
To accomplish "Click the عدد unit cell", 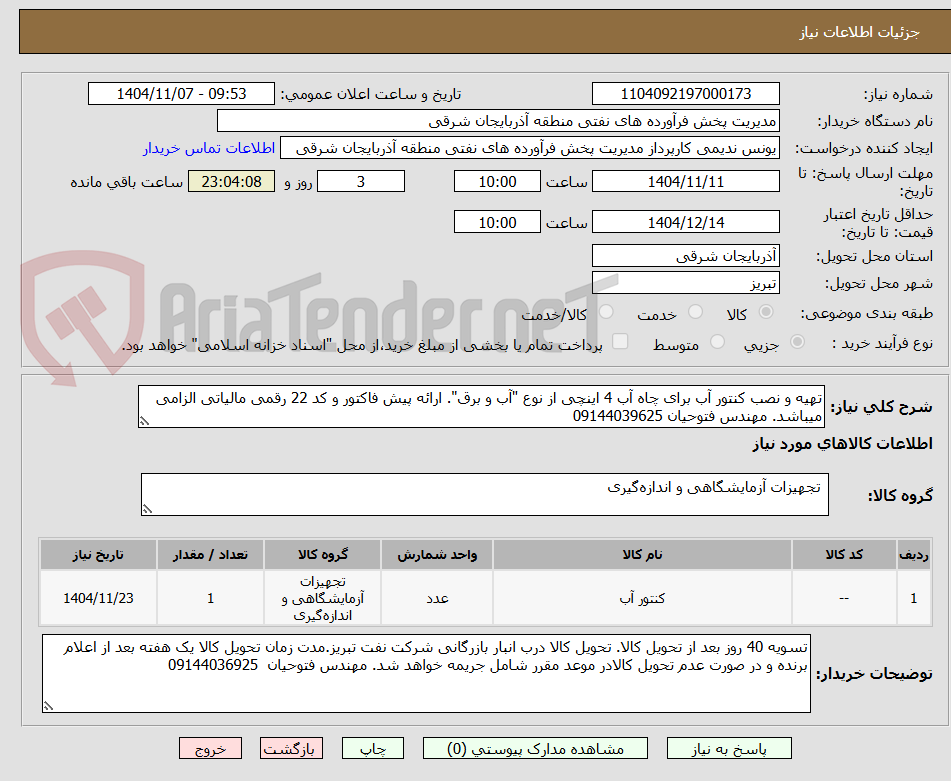I will tap(437, 598).
